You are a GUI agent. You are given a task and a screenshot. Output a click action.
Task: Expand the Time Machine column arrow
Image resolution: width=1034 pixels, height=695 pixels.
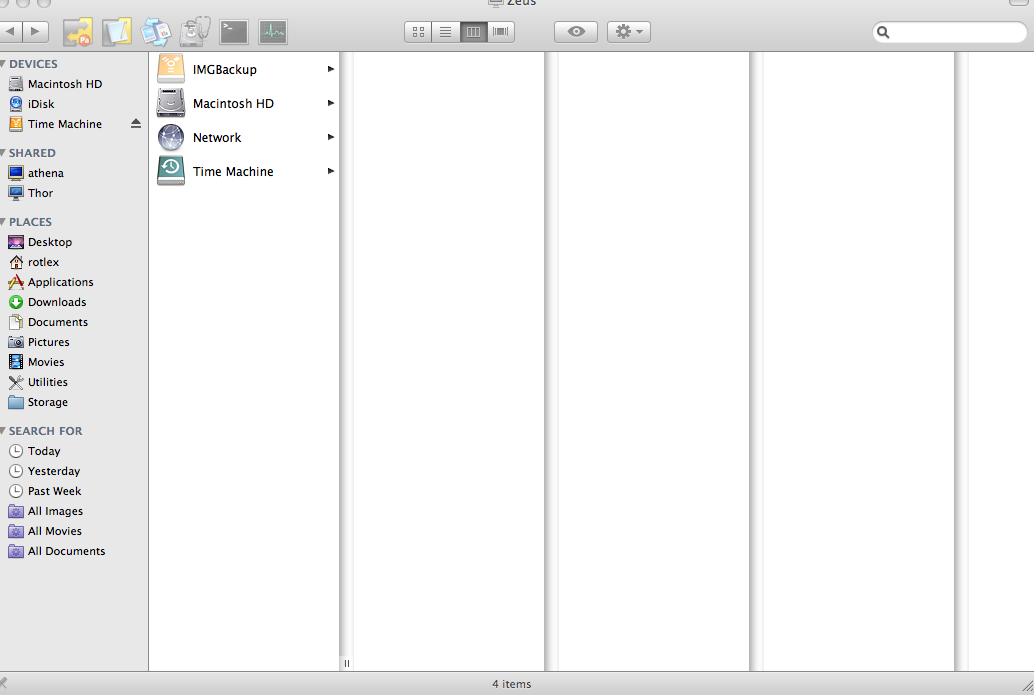[331, 171]
